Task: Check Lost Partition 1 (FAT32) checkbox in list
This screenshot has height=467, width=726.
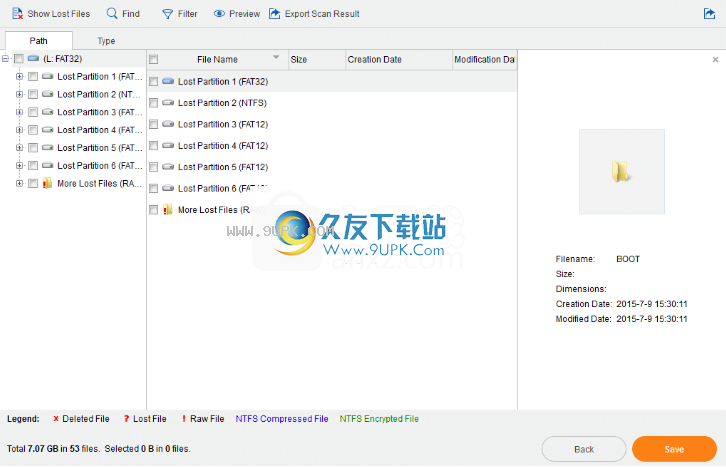Action: tap(154, 81)
